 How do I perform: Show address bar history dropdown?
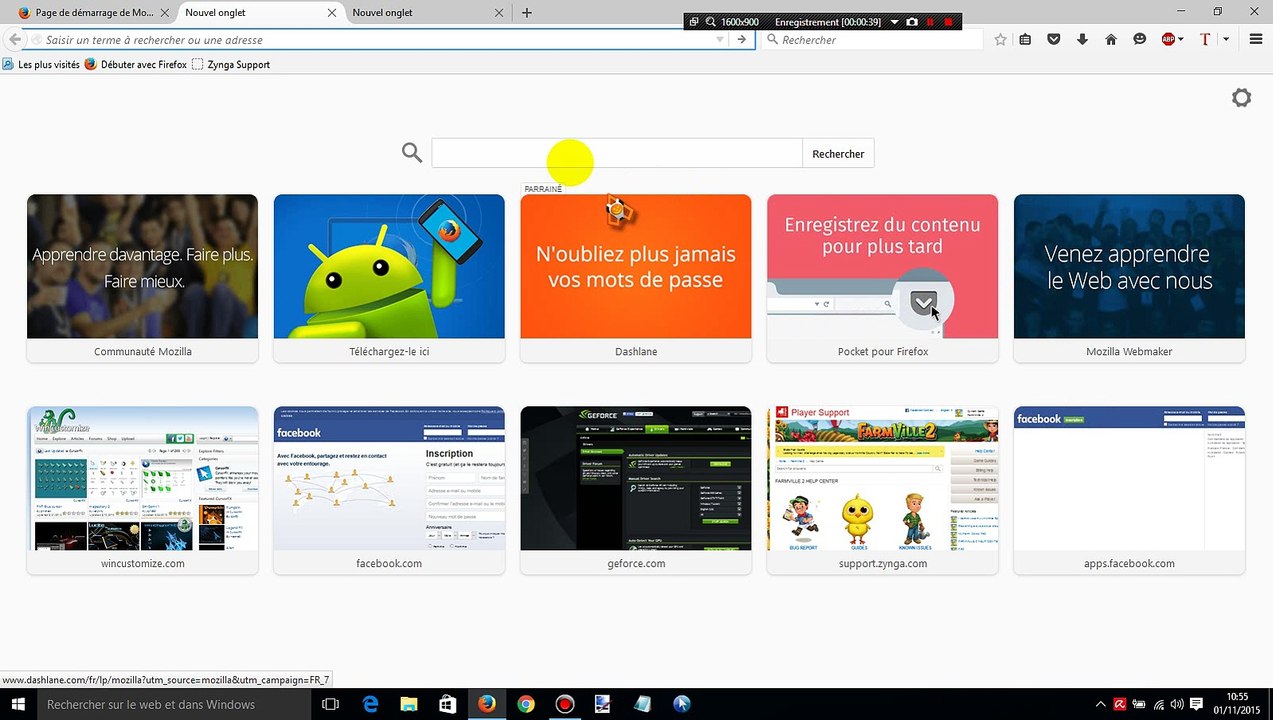(719, 40)
